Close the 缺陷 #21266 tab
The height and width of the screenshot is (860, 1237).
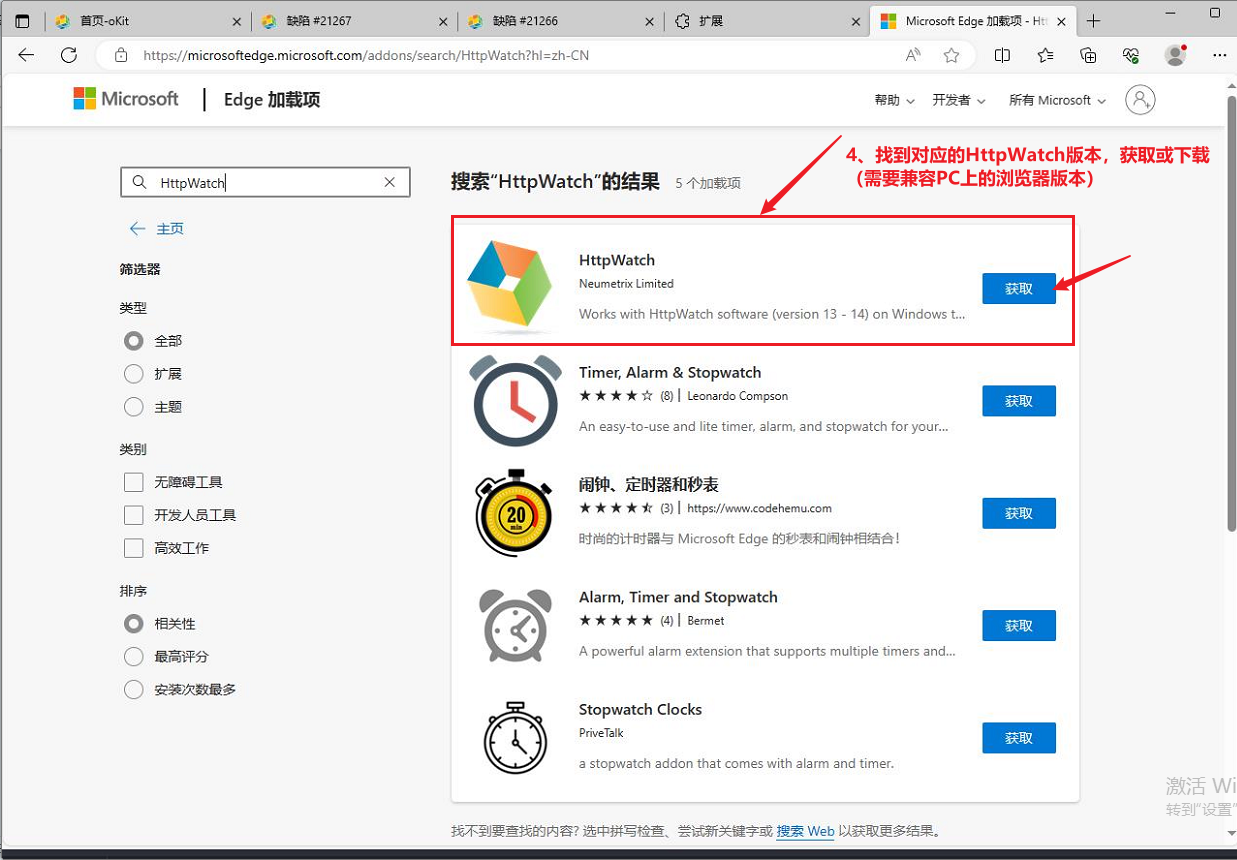point(650,21)
